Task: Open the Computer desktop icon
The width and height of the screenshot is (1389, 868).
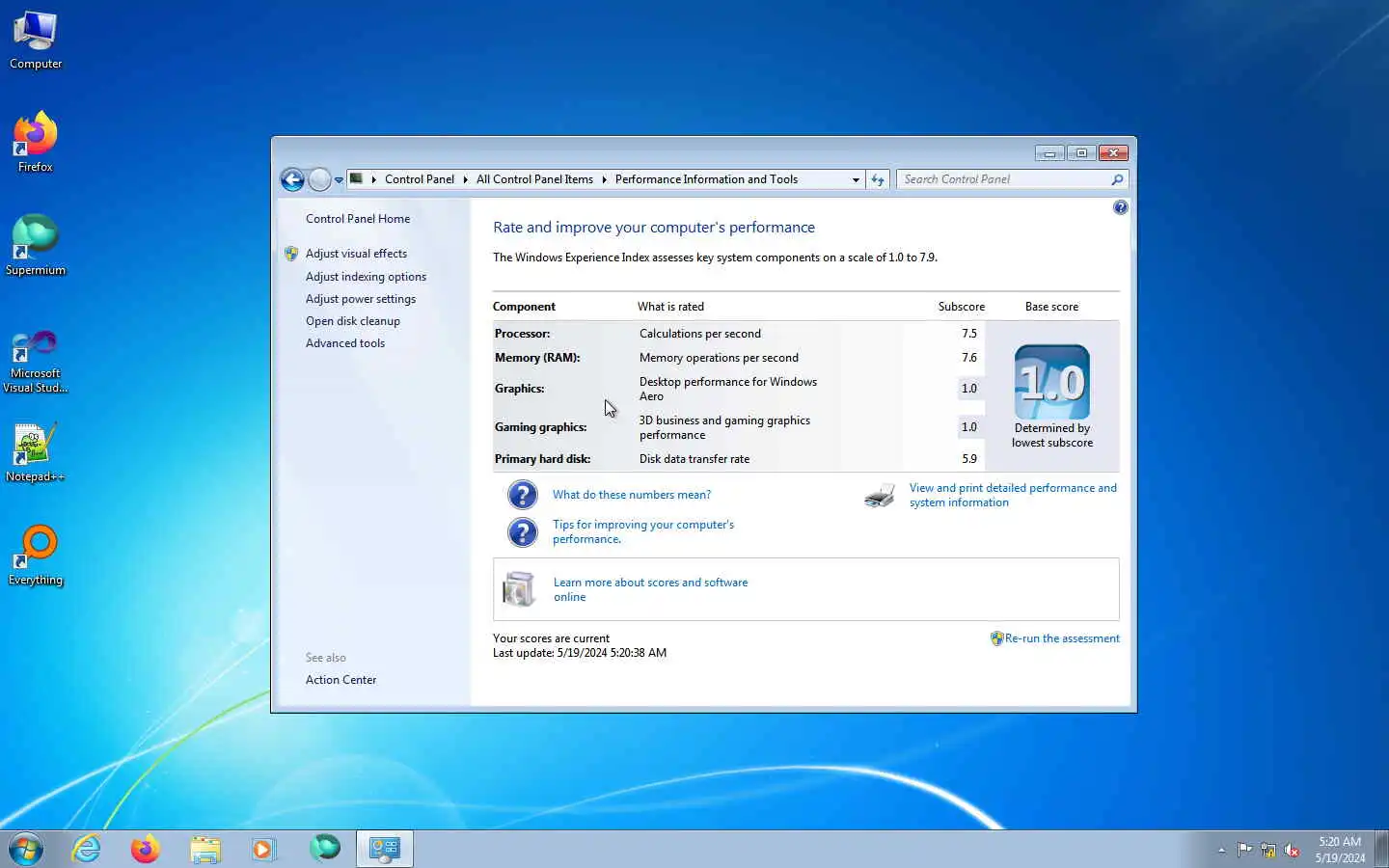Action: [x=36, y=41]
